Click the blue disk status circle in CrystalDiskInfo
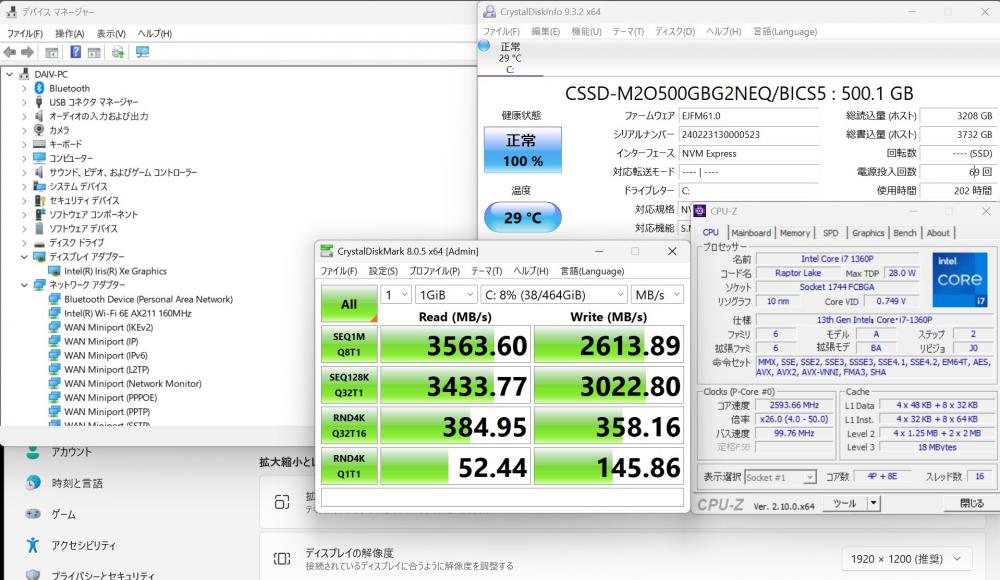1000x580 pixels. pyautogui.click(x=484, y=46)
